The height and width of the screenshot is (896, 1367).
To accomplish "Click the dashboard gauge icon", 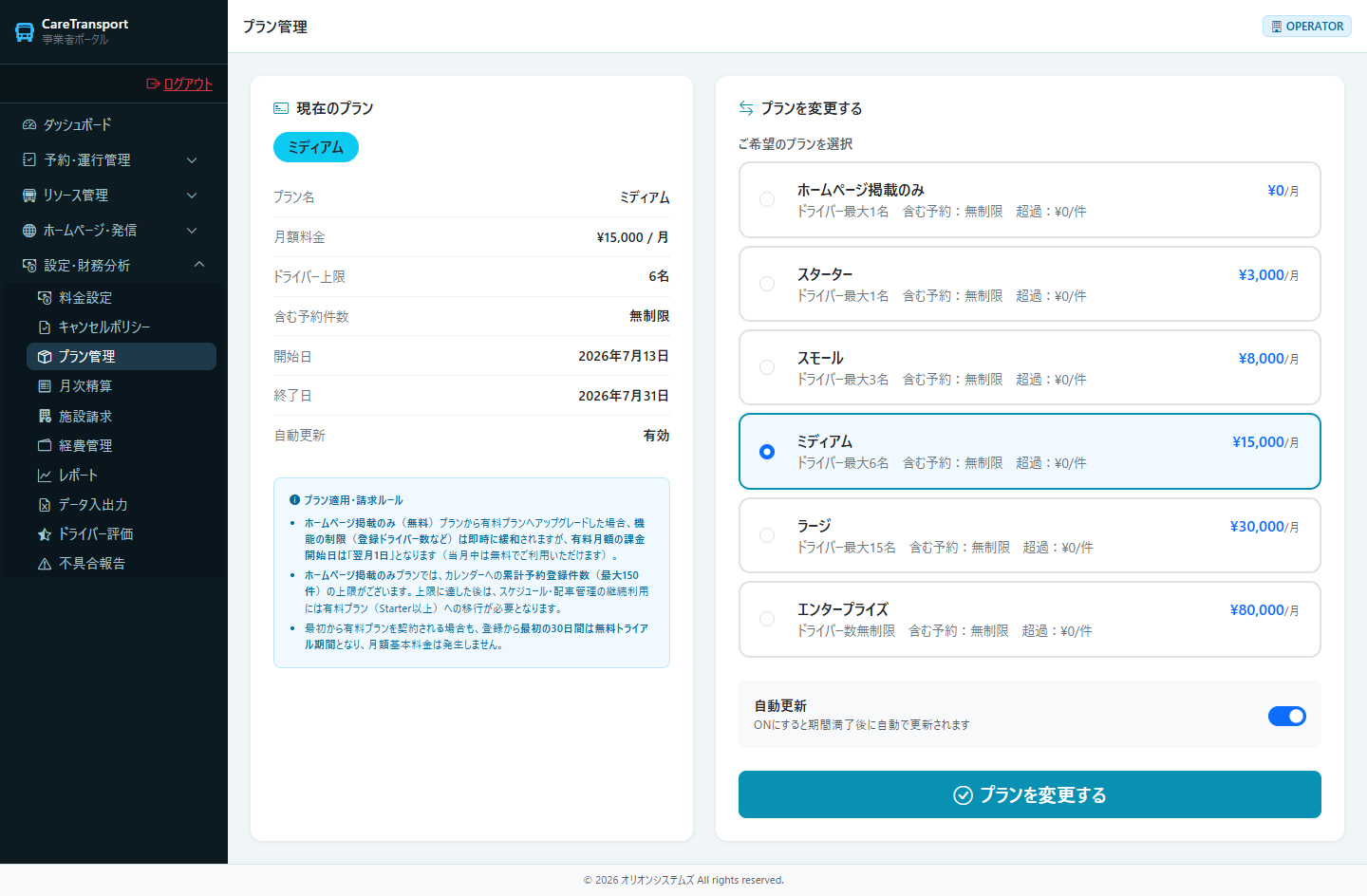I will pyautogui.click(x=29, y=124).
